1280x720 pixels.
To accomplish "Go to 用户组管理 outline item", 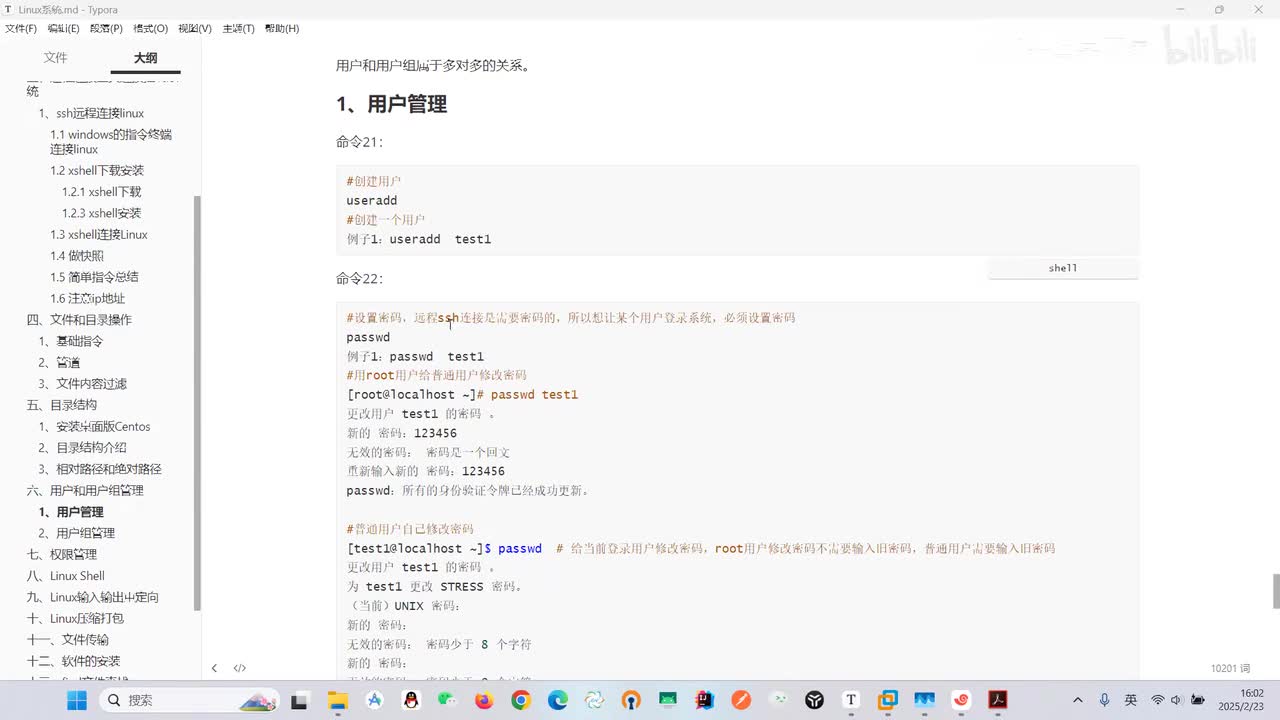I will [x=76, y=533].
